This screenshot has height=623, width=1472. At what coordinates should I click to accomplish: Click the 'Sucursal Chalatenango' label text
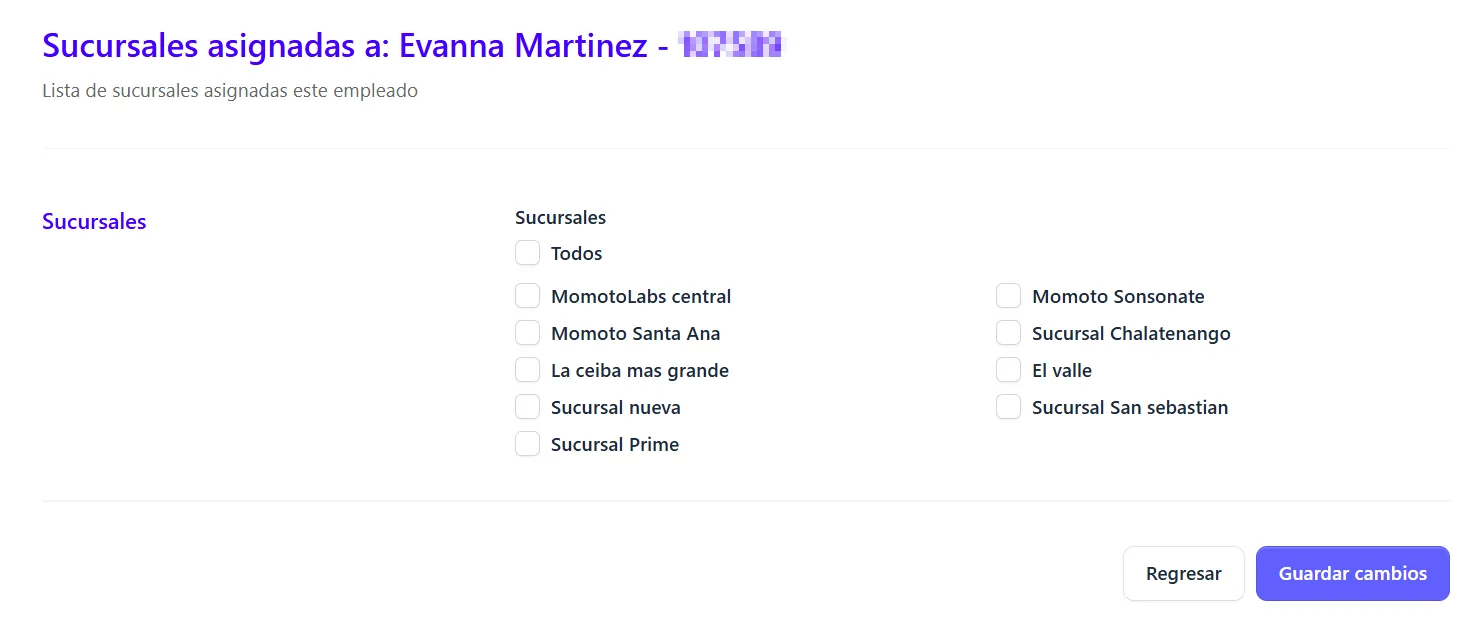[x=1131, y=334]
